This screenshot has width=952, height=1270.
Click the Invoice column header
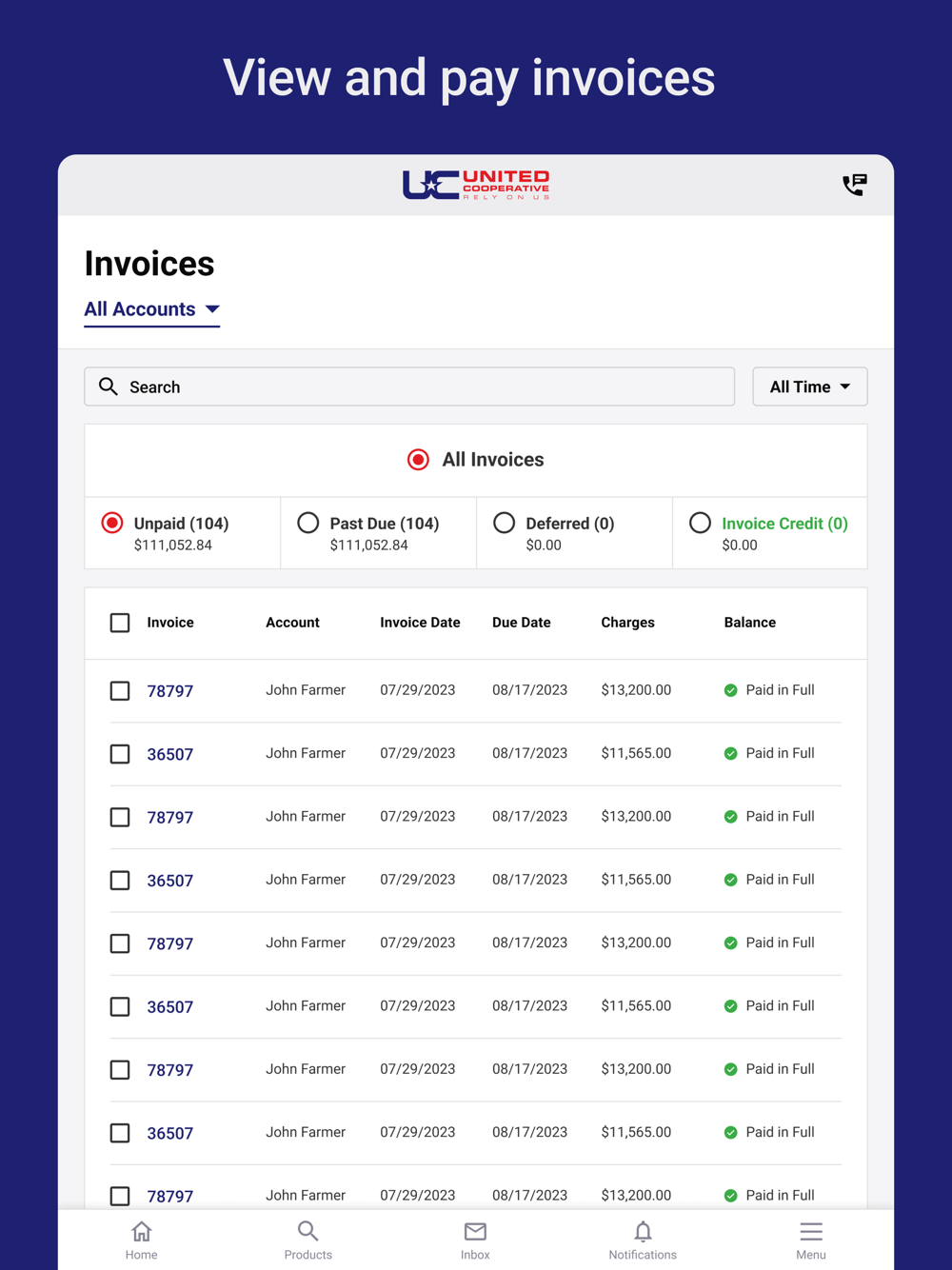coord(170,623)
